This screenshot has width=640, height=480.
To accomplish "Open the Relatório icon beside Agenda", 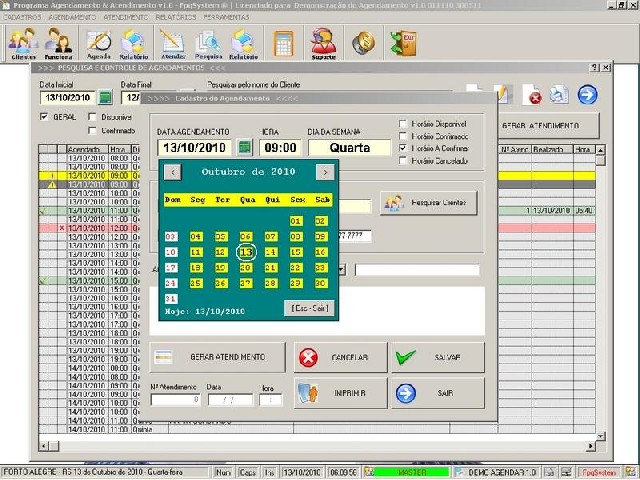I will point(133,44).
